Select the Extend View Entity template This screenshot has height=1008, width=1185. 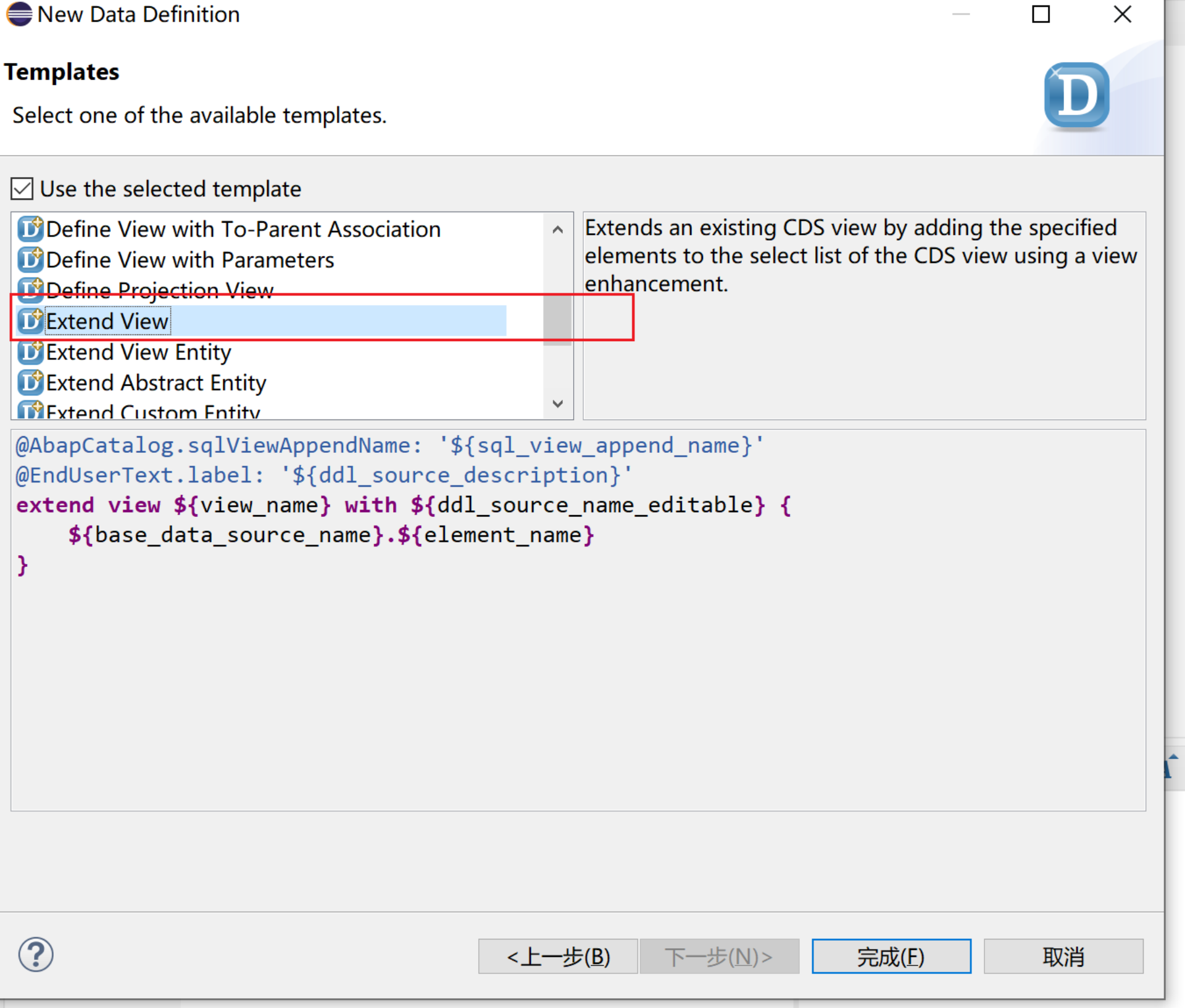(139, 352)
